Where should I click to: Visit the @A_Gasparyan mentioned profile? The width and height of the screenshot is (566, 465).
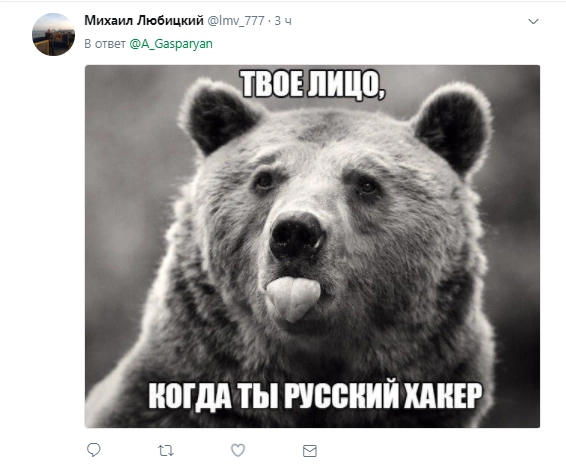click(171, 44)
